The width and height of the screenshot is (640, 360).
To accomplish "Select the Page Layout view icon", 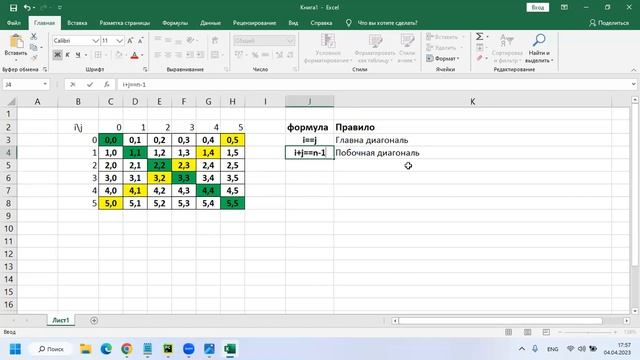I will tap(527, 332).
